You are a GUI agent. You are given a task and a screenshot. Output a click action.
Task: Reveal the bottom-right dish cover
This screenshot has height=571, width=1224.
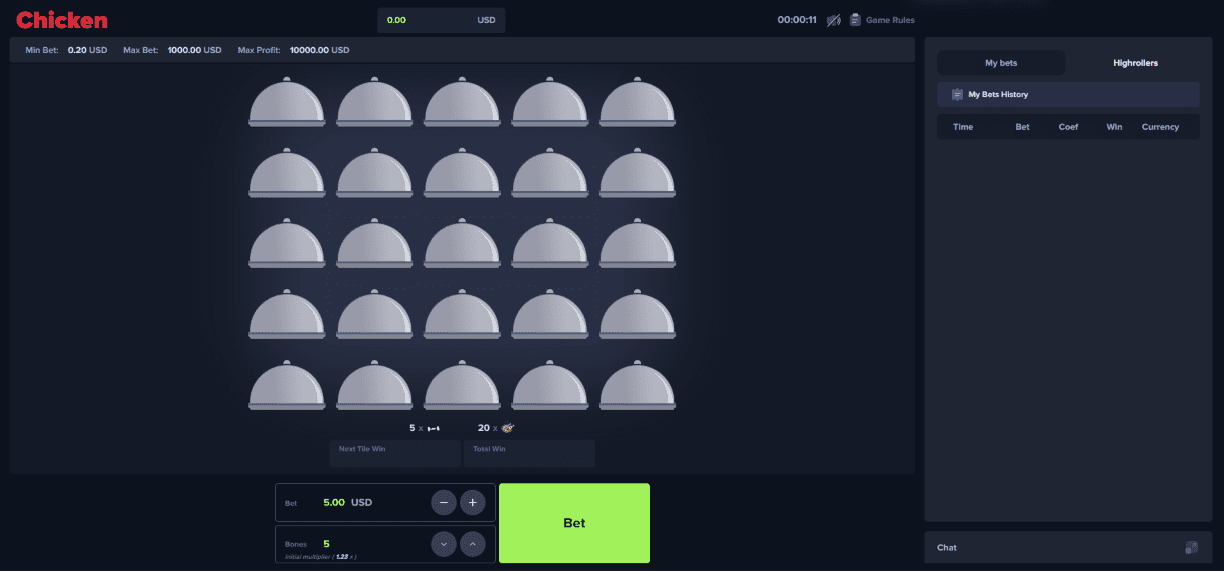(637, 387)
